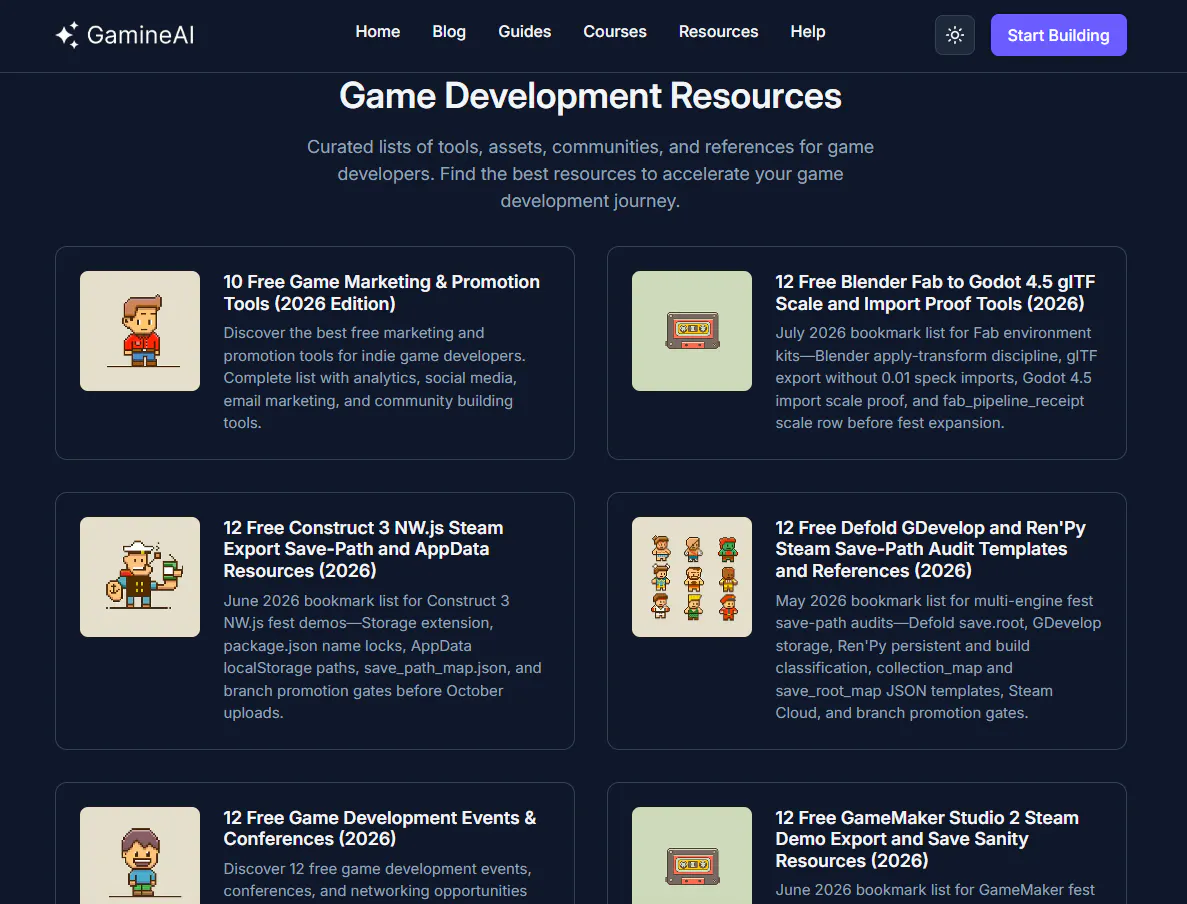Click the cassette thumbnail of Blender Fab card

pyautogui.click(x=692, y=331)
